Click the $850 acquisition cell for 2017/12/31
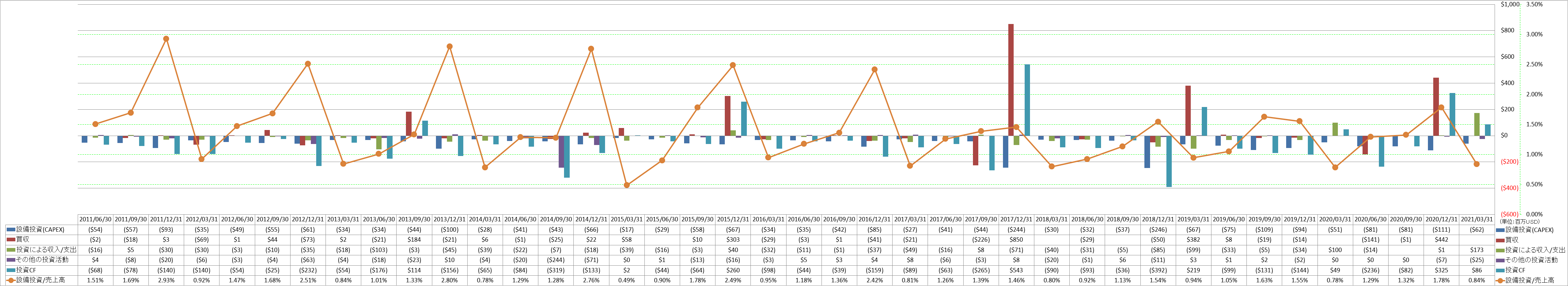 pos(1016,240)
